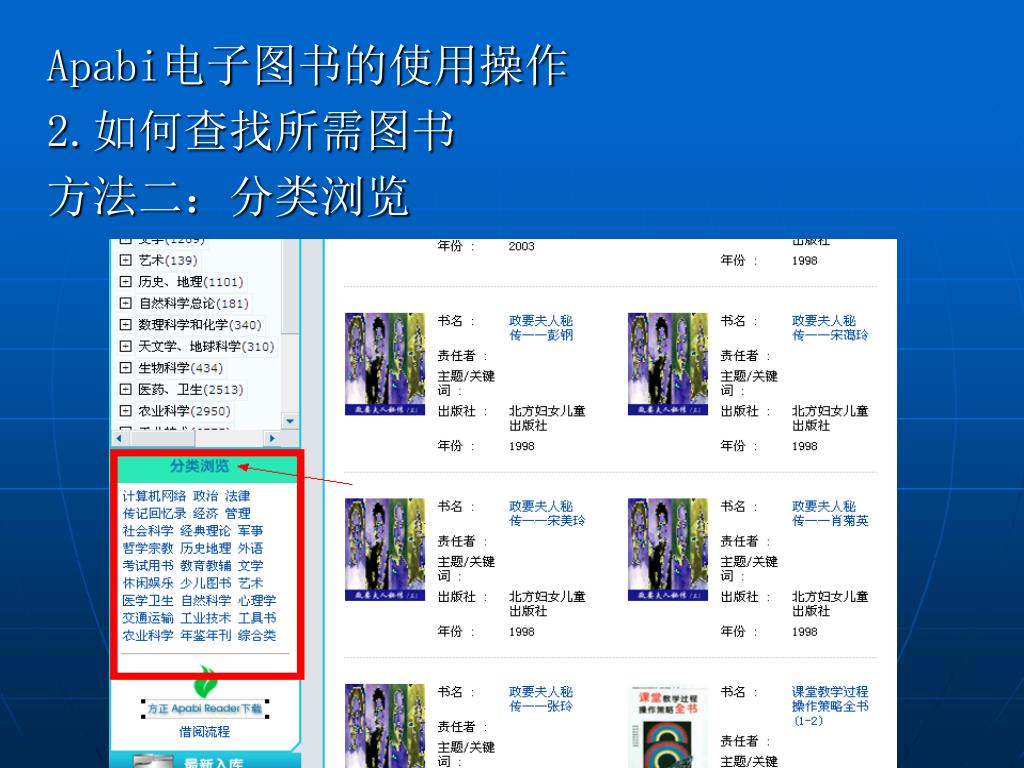Select the 文学 category link
Viewport: 1024px width, 768px height.
(x=251, y=566)
